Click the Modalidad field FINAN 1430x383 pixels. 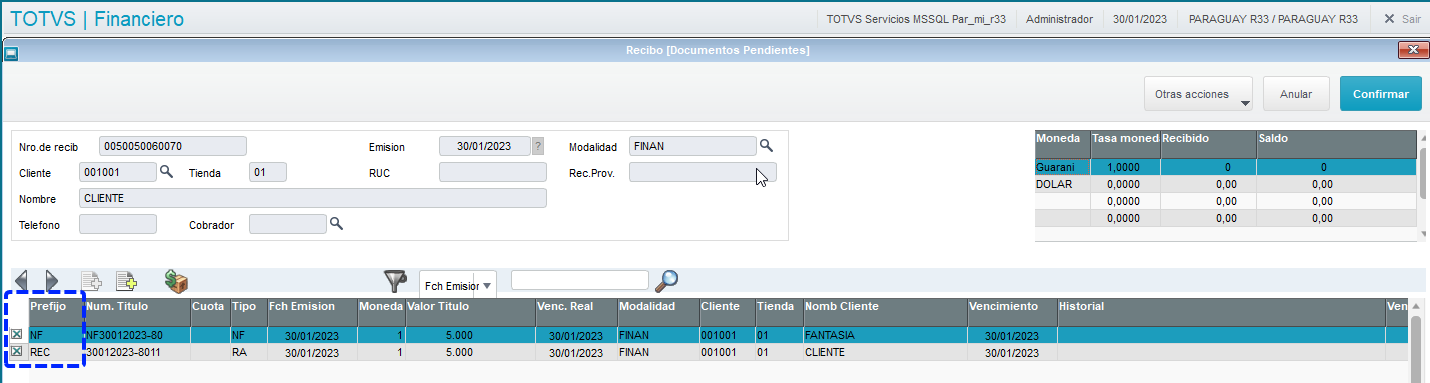(692, 146)
